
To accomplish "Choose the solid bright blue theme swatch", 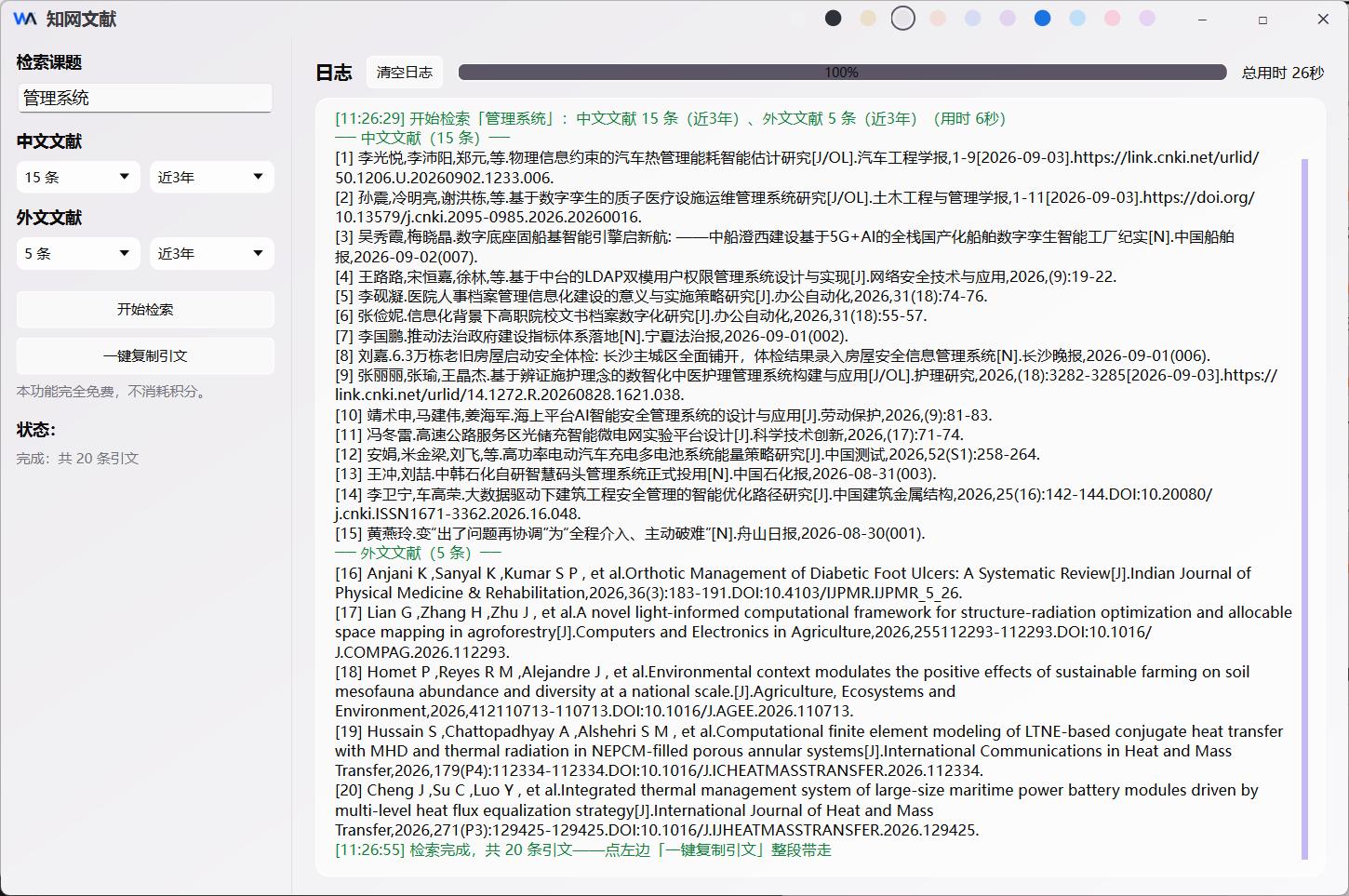I will point(1042,18).
